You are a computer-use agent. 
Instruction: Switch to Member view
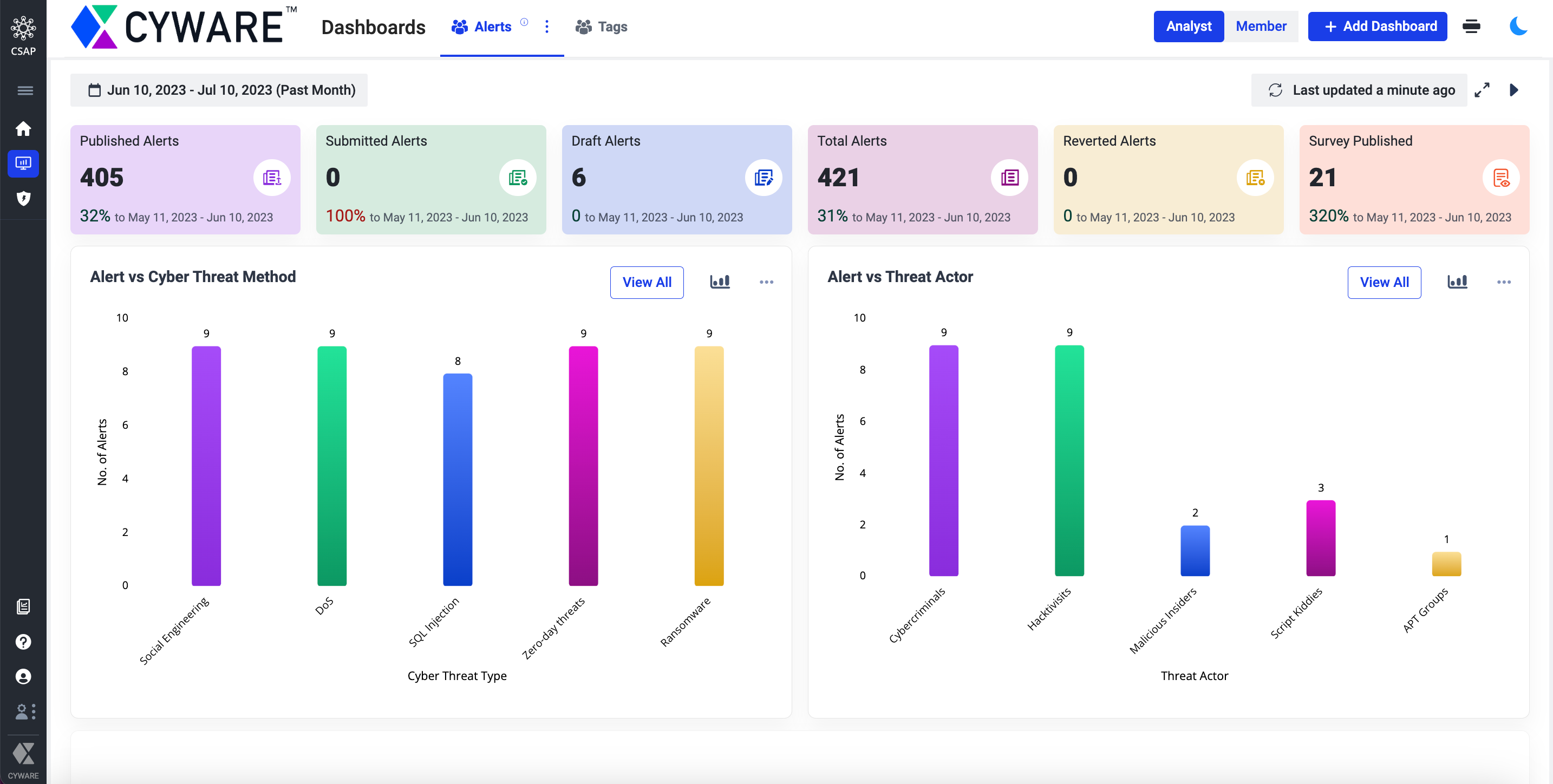(x=1261, y=27)
